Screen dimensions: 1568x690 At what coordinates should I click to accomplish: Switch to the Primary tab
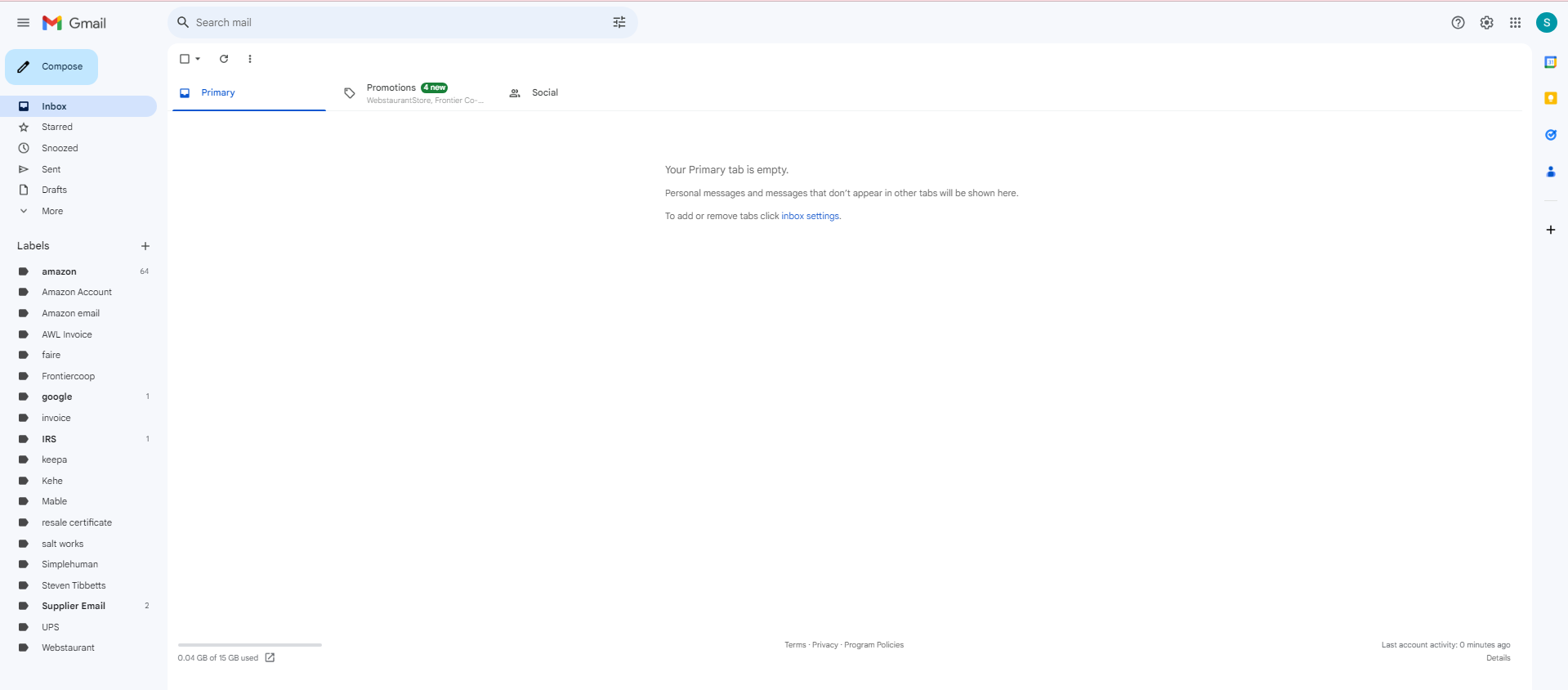pyautogui.click(x=248, y=93)
